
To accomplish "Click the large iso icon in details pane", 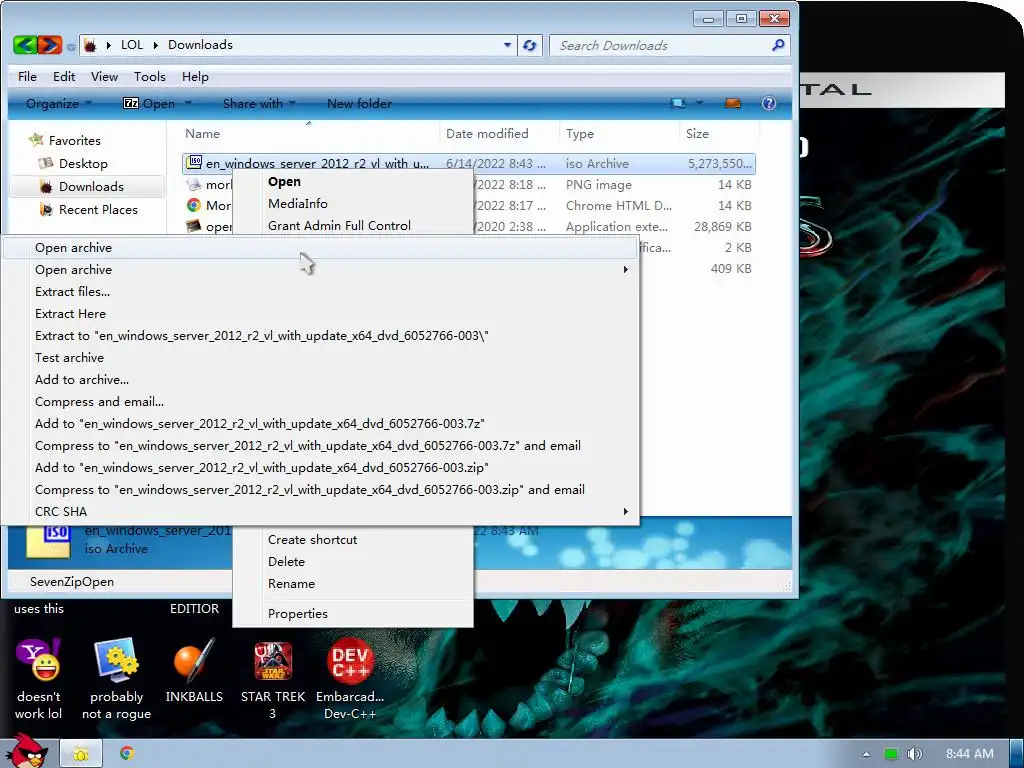I will coord(48,541).
